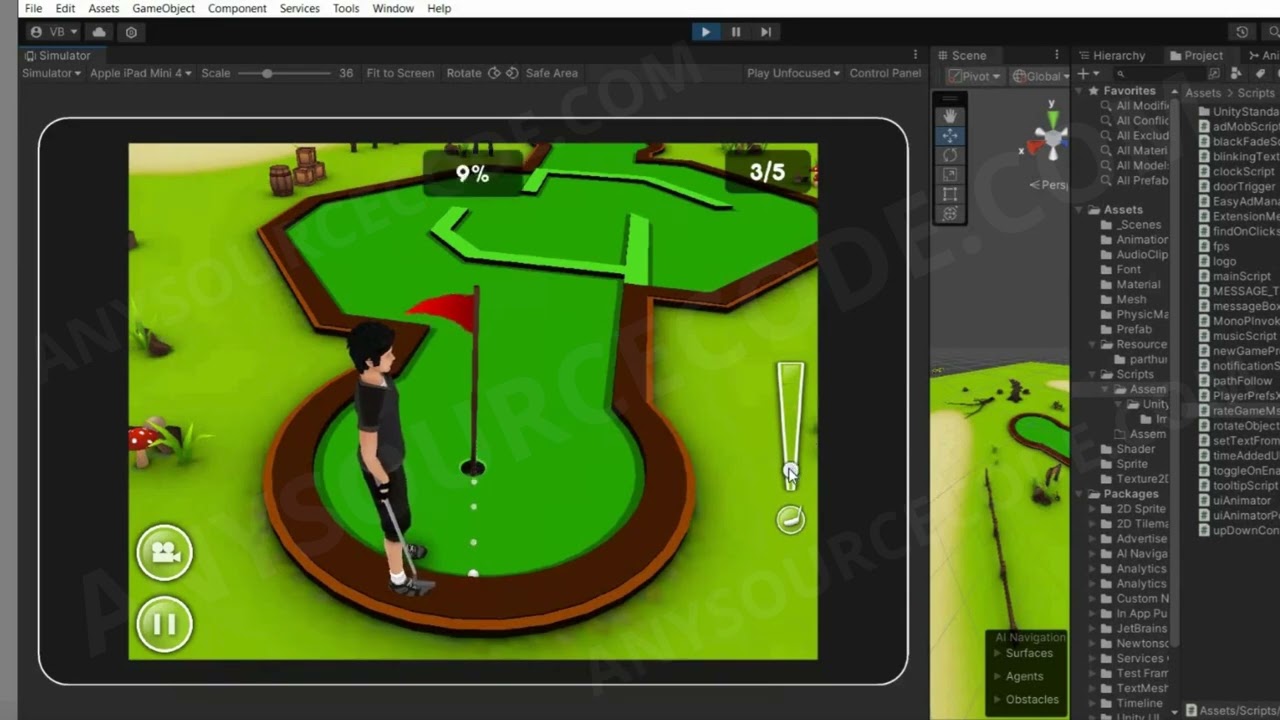Collapse the Packages folder tree
Image resolution: width=1280 pixels, height=720 pixels.
tap(1080, 494)
